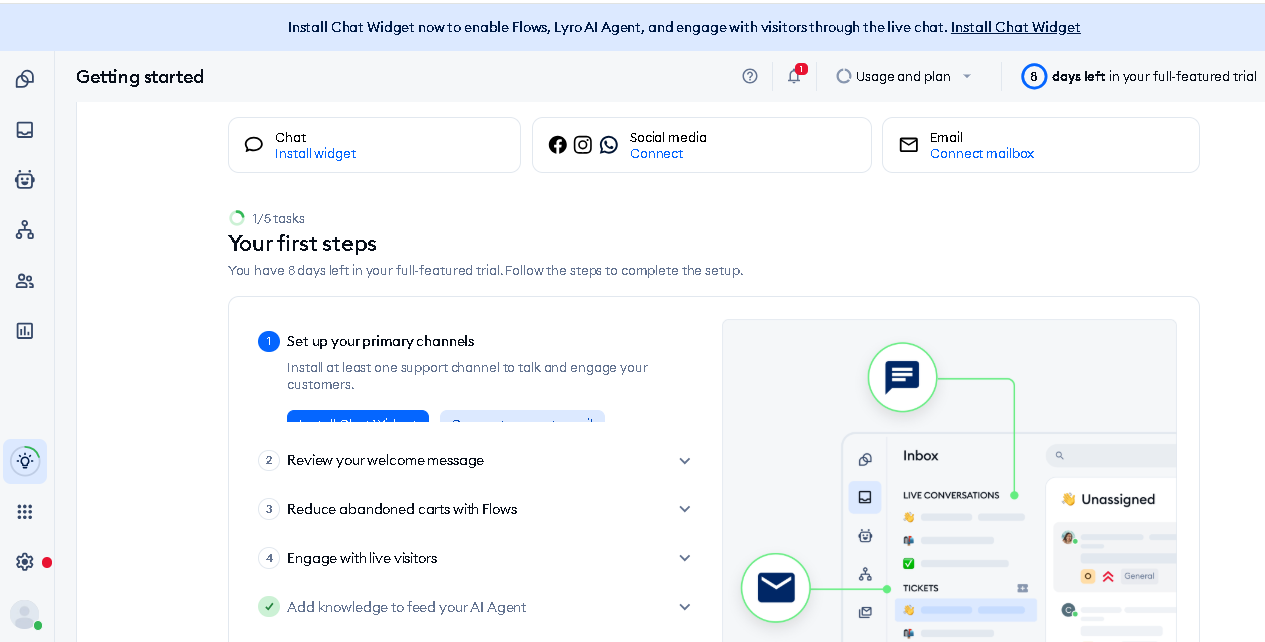Open the Customers people sidebar icon
Viewport: 1265px width, 642px height.
[x=25, y=280]
